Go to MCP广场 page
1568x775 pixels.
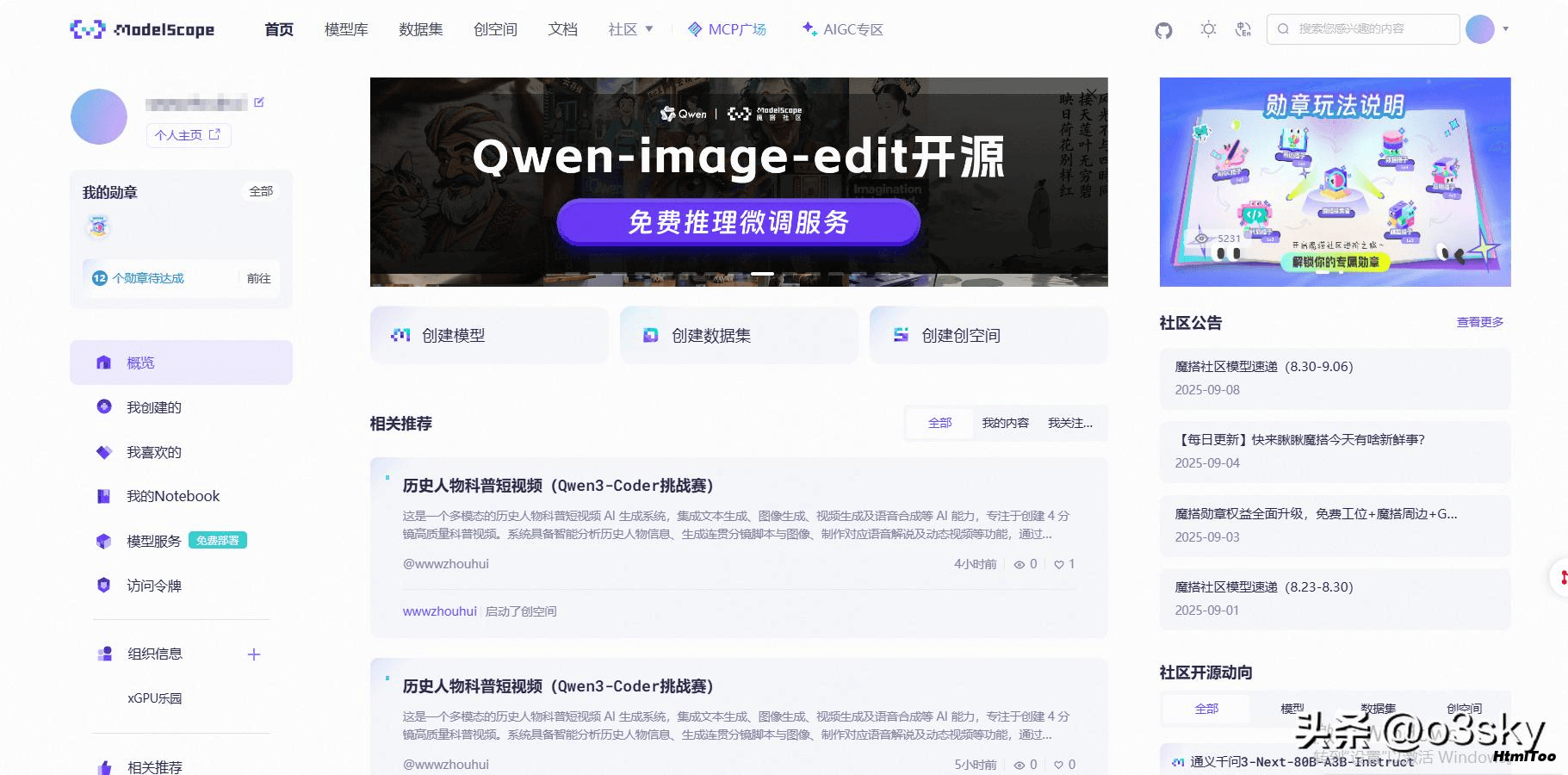[727, 29]
